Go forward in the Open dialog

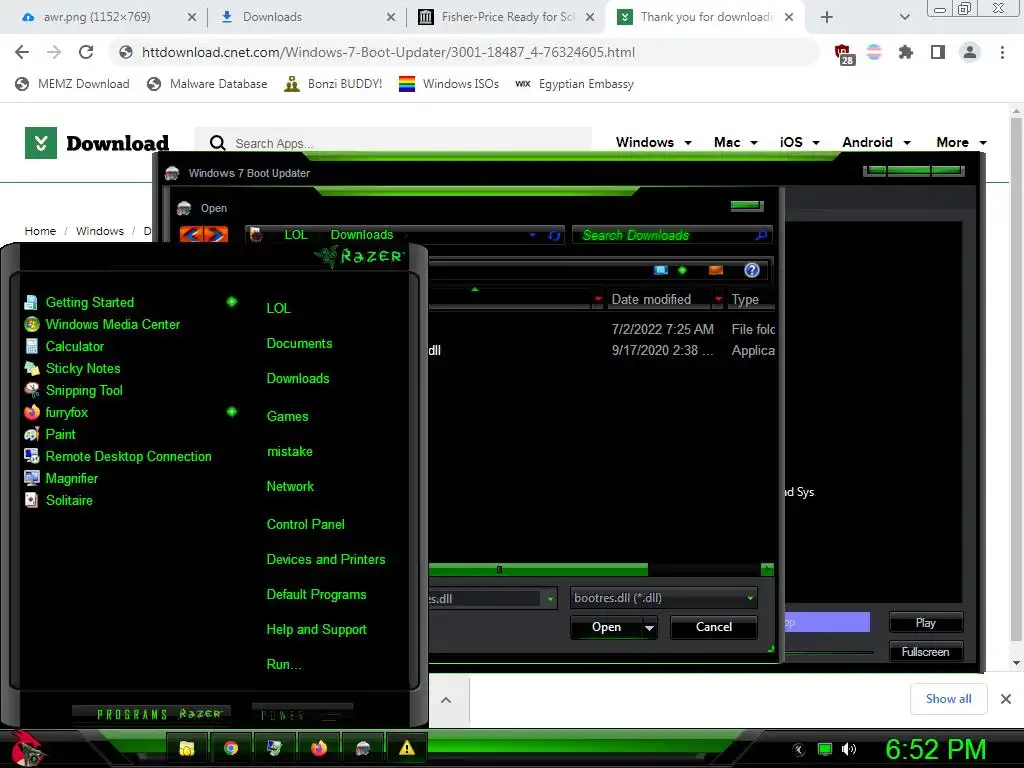click(x=216, y=234)
